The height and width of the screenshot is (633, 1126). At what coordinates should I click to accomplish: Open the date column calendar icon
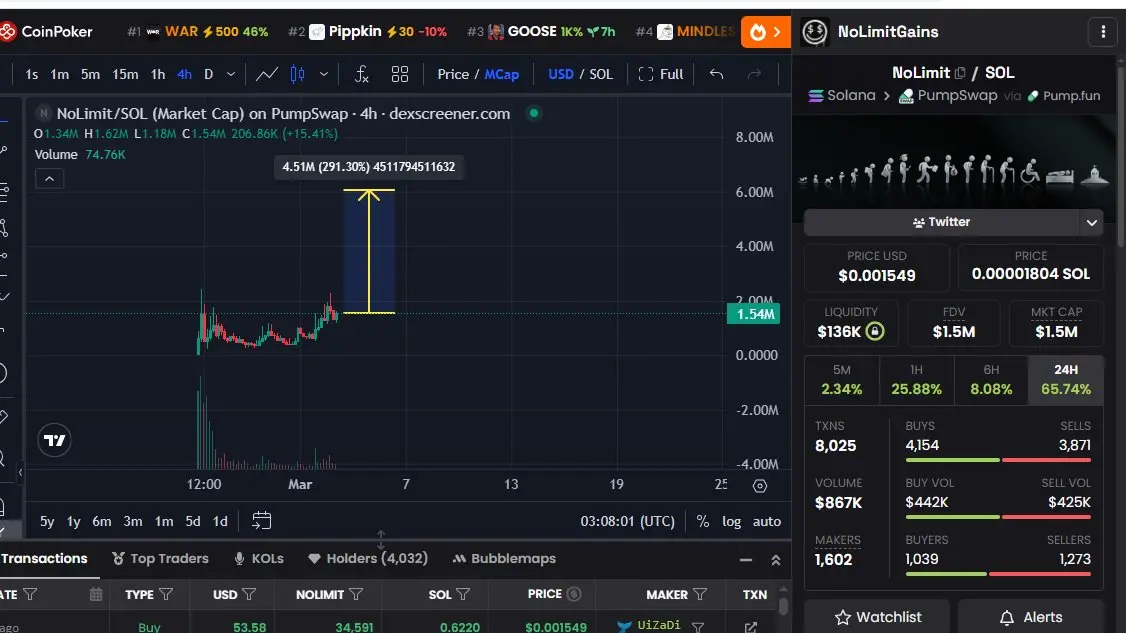tap(96, 594)
